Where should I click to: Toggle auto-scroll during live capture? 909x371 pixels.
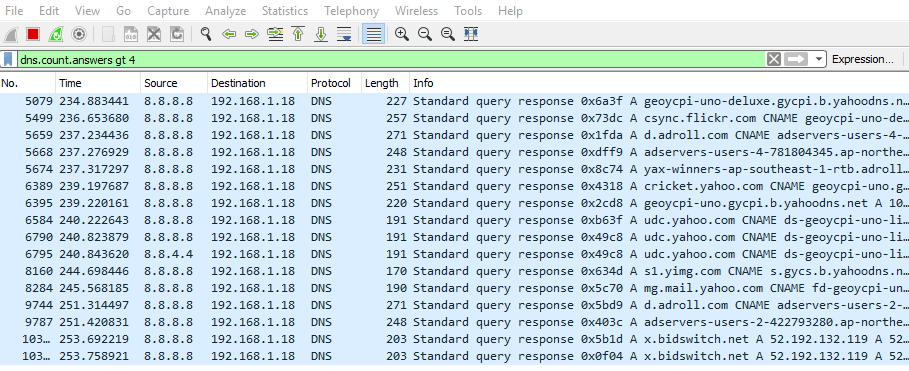(x=344, y=34)
